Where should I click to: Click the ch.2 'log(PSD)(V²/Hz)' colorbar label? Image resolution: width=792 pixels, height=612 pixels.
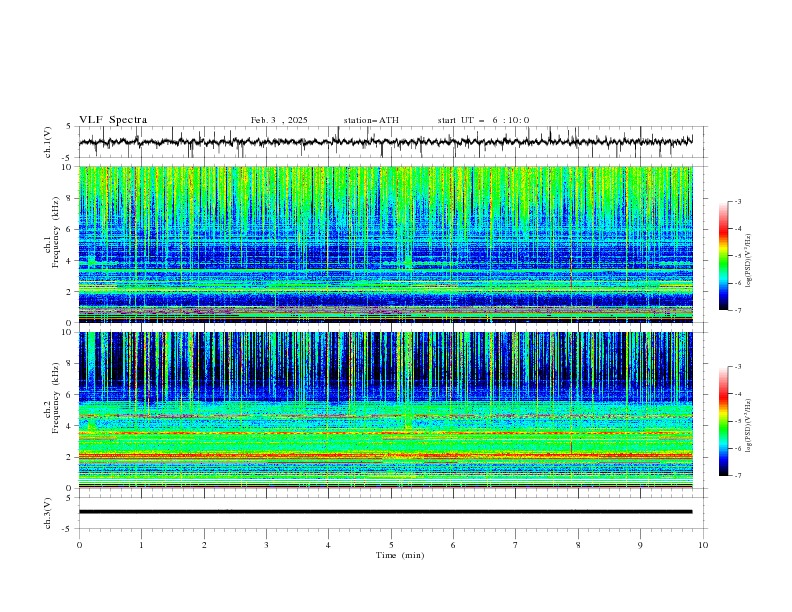748,426
